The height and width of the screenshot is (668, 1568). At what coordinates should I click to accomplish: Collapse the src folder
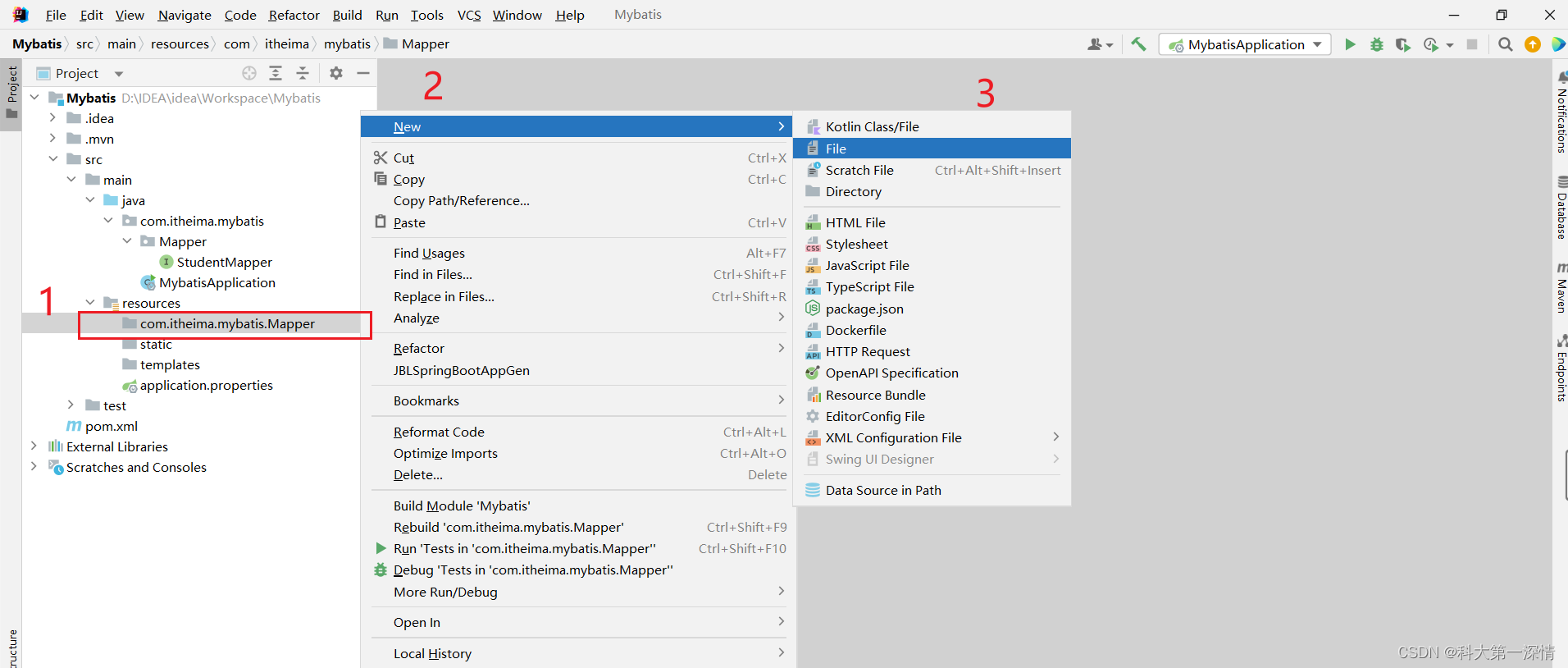point(52,159)
